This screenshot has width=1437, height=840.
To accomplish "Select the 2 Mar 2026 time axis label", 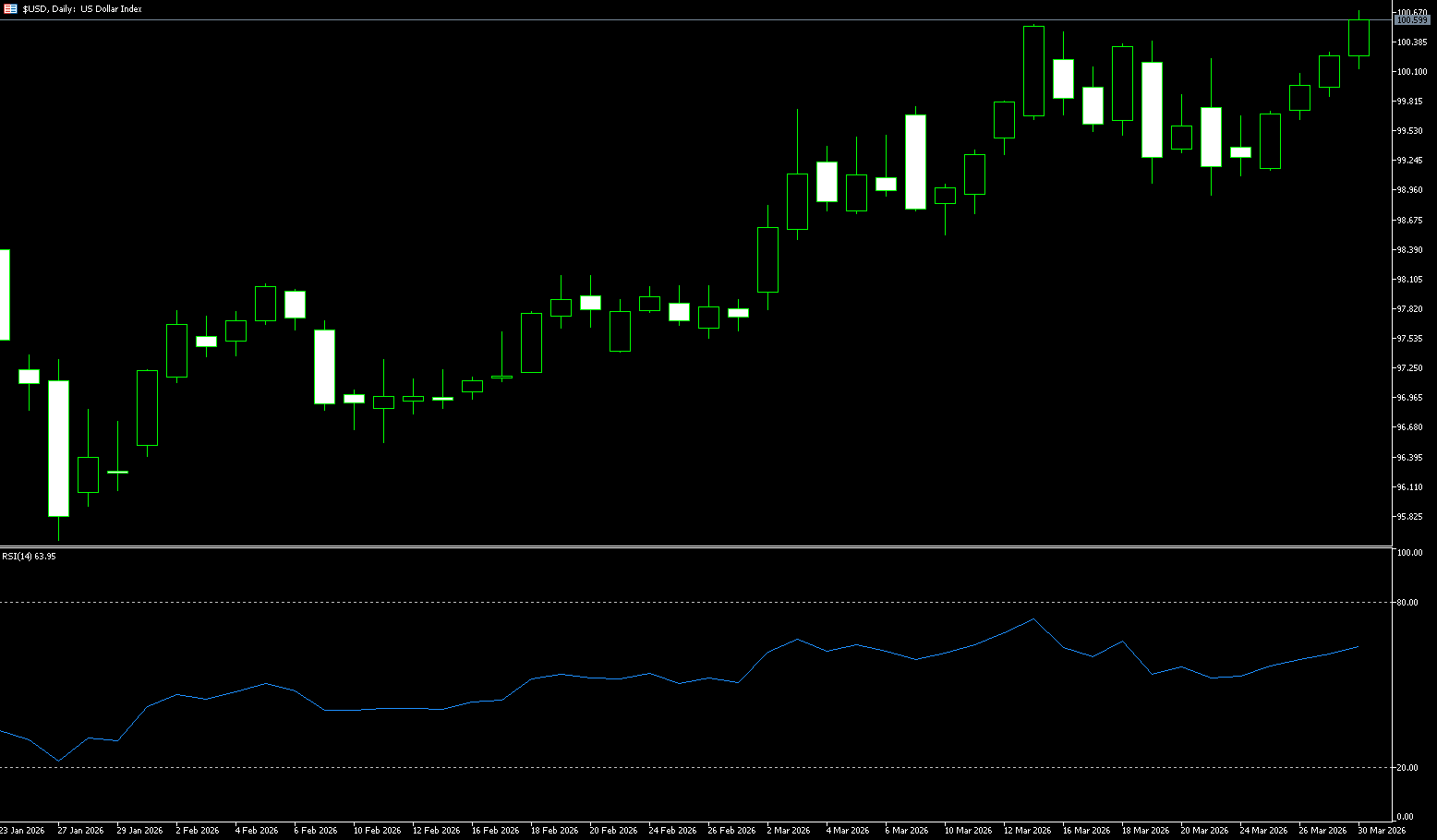I will coord(791,831).
